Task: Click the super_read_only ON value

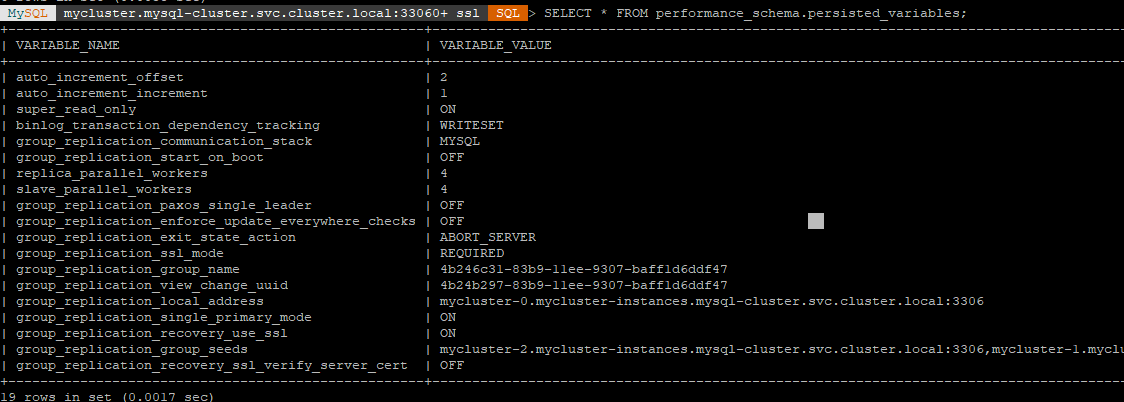Action: click(x=447, y=110)
